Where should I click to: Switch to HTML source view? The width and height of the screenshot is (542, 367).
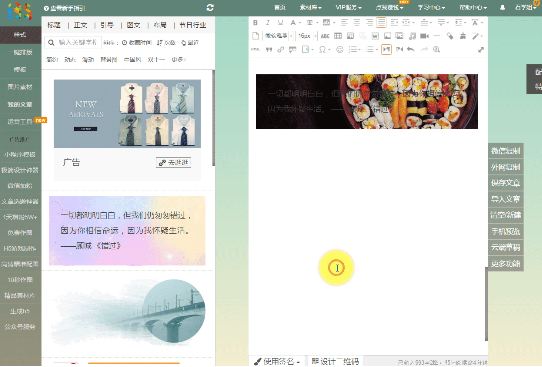click(255, 50)
